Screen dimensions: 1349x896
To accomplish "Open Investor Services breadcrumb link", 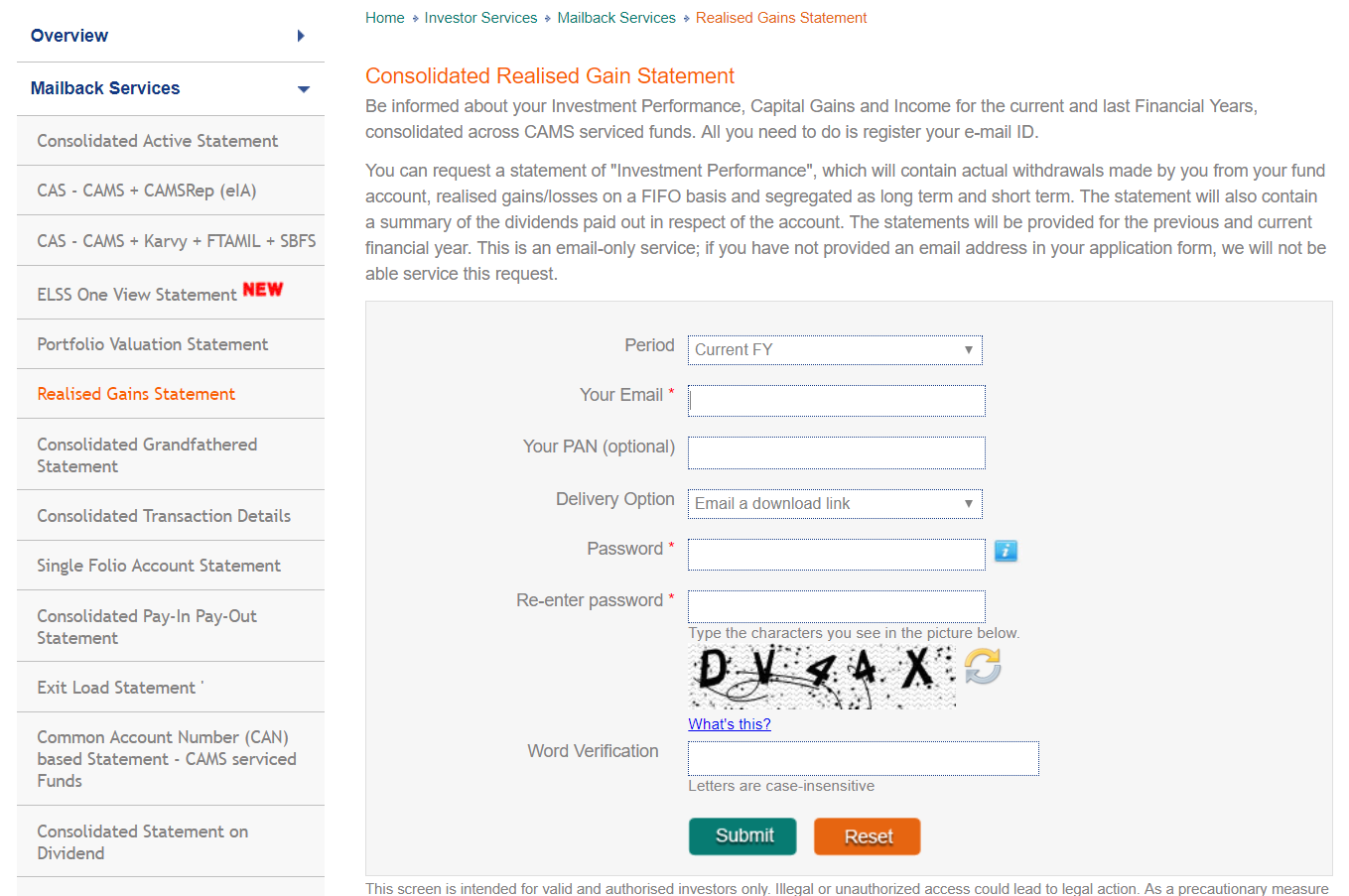I will [x=480, y=18].
